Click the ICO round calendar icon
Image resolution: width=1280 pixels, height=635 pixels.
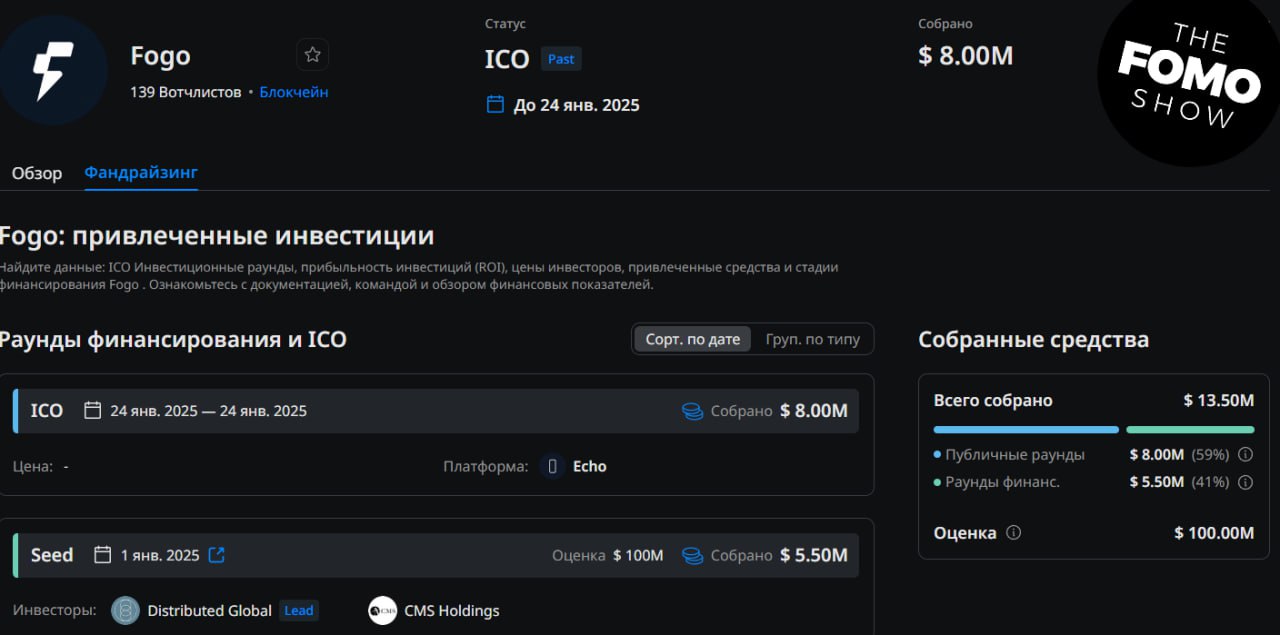pos(93,410)
